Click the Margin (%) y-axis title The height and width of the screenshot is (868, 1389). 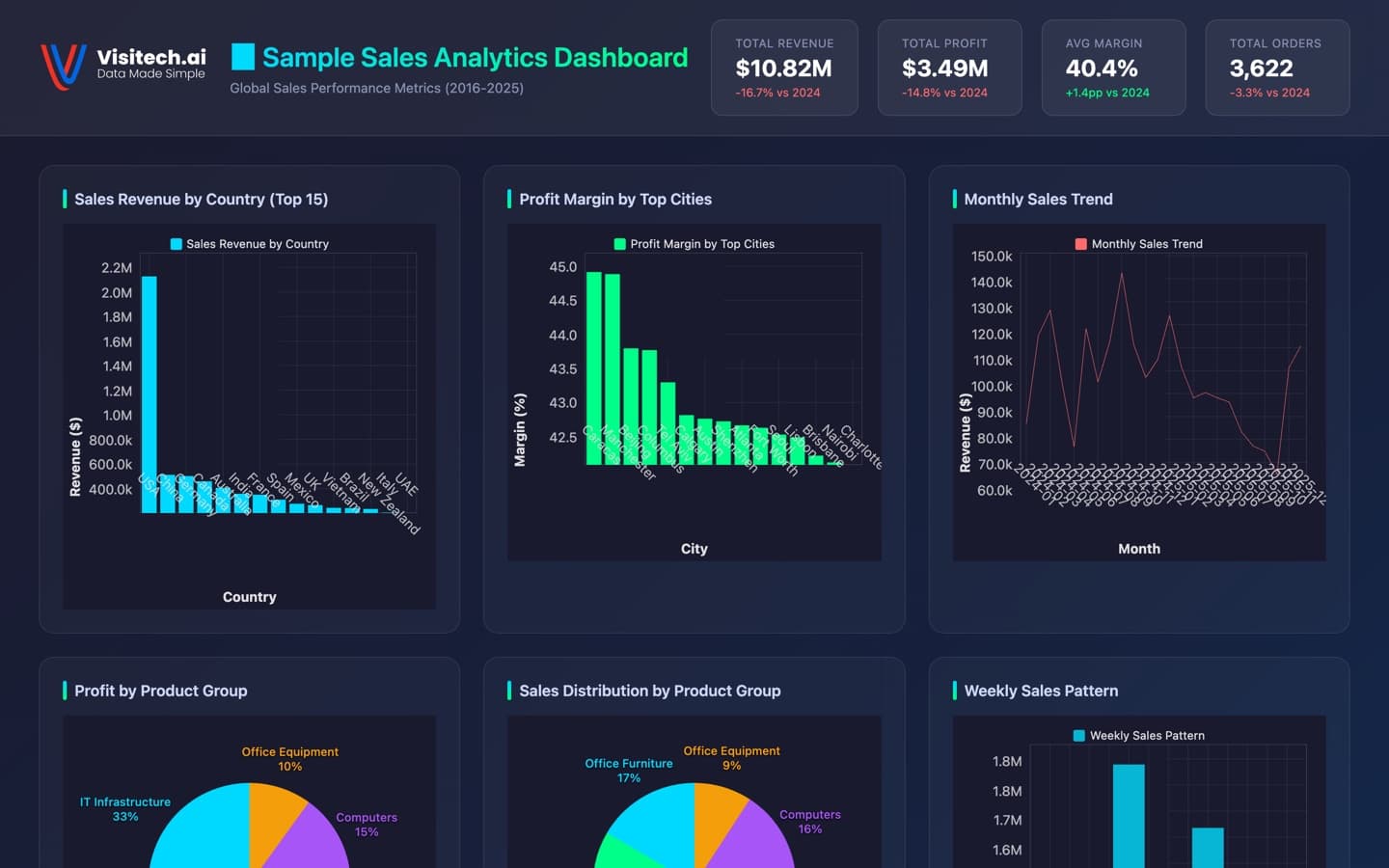pyautogui.click(x=520, y=430)
